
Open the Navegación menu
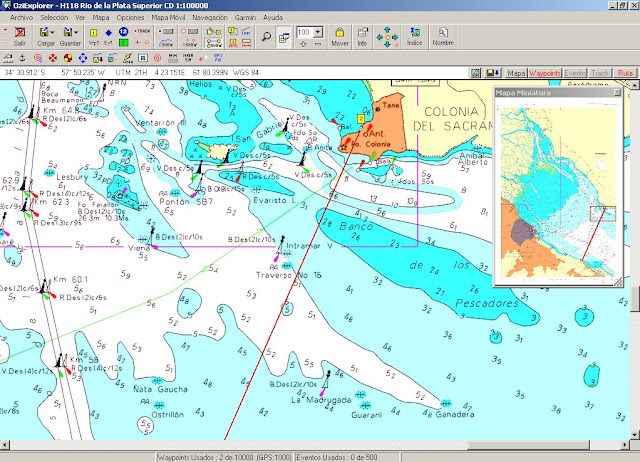click(210, 18)
